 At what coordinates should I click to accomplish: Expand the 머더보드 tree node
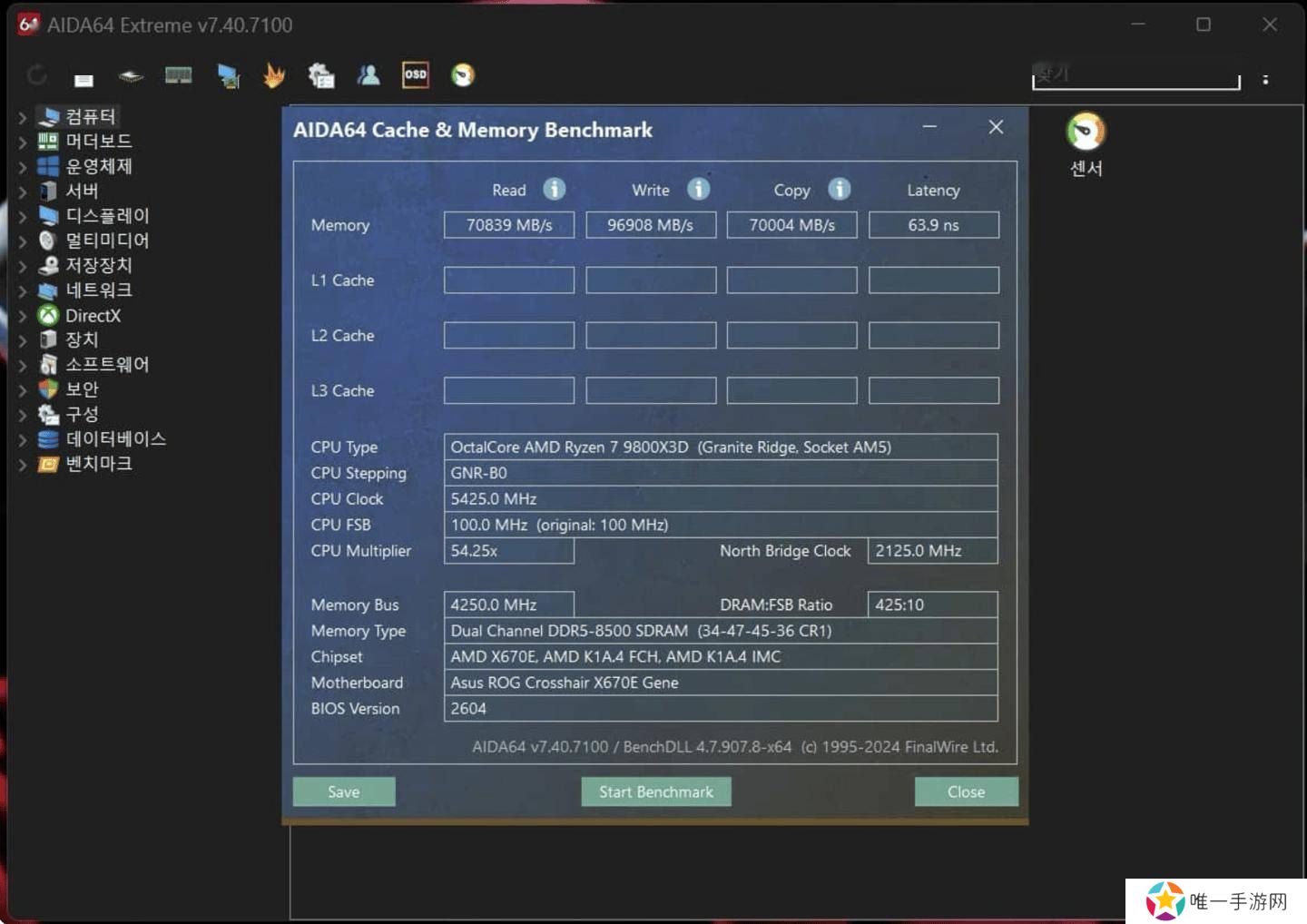23,142
